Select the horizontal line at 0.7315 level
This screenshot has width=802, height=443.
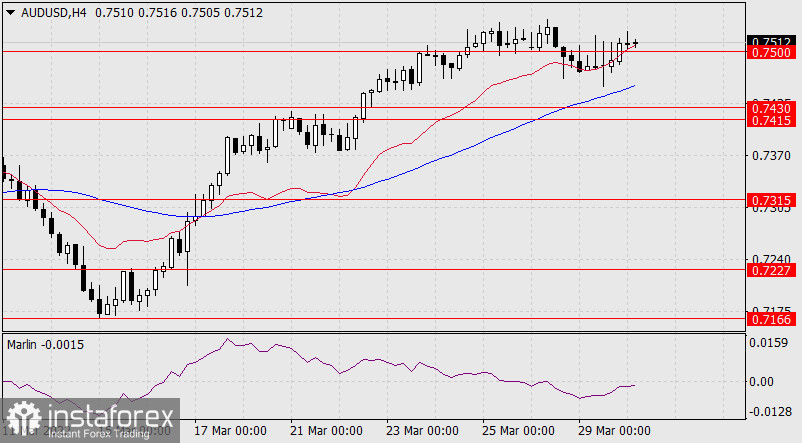[373, 200]
